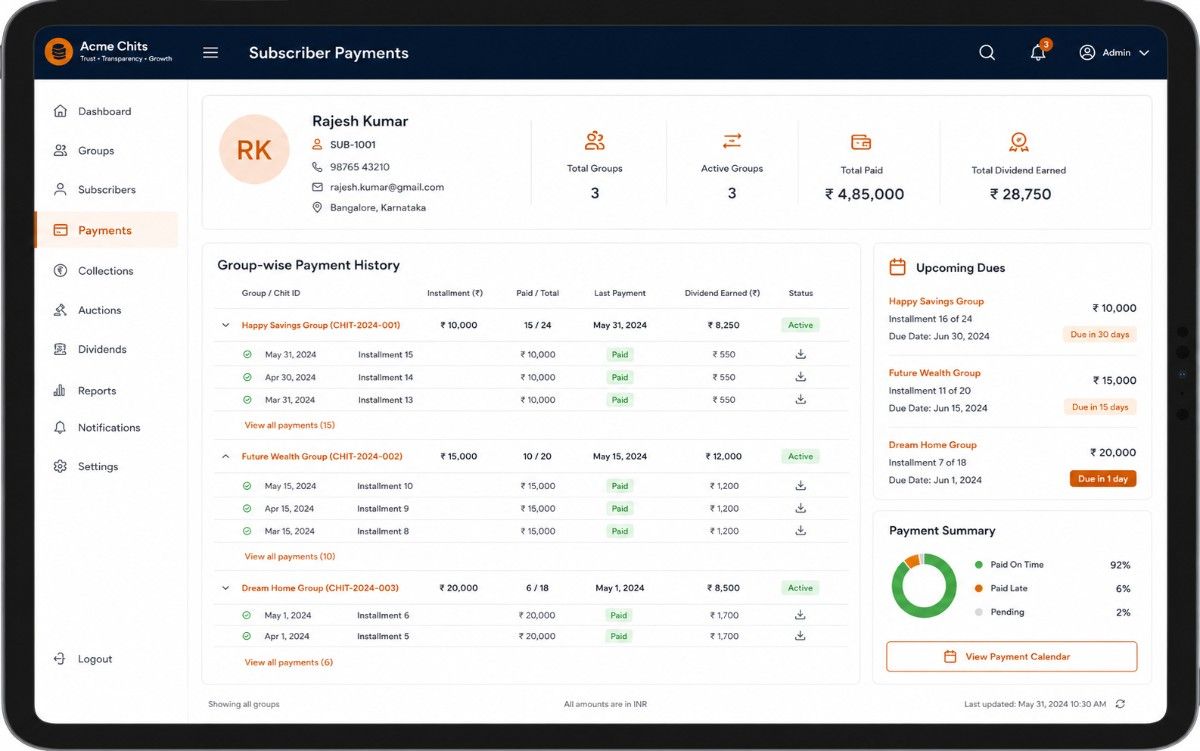Screen dimensions: 1200x751
Task: Click View Payment Calendar button
Action: (1011, 657)
